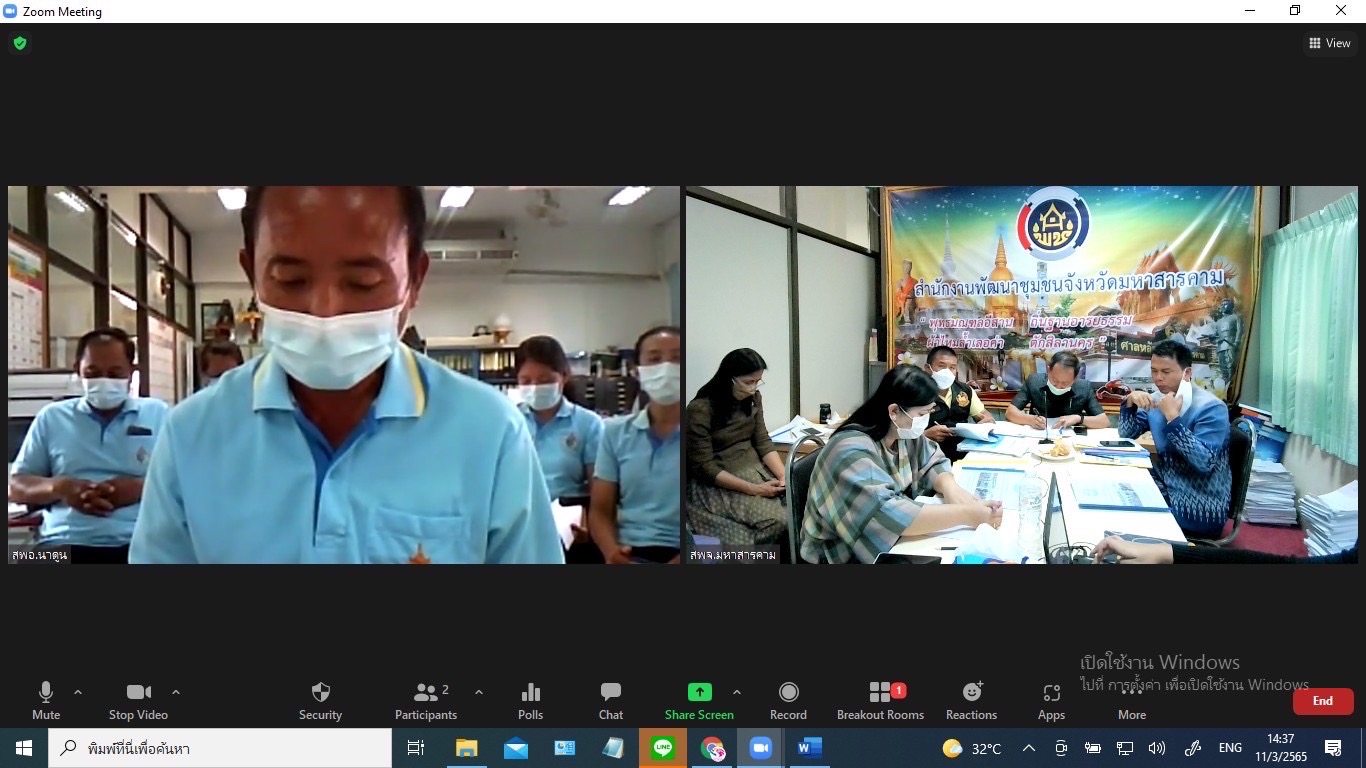
Task: Click the Zoom taskbar icon
Action: click(x=761, y=748)
